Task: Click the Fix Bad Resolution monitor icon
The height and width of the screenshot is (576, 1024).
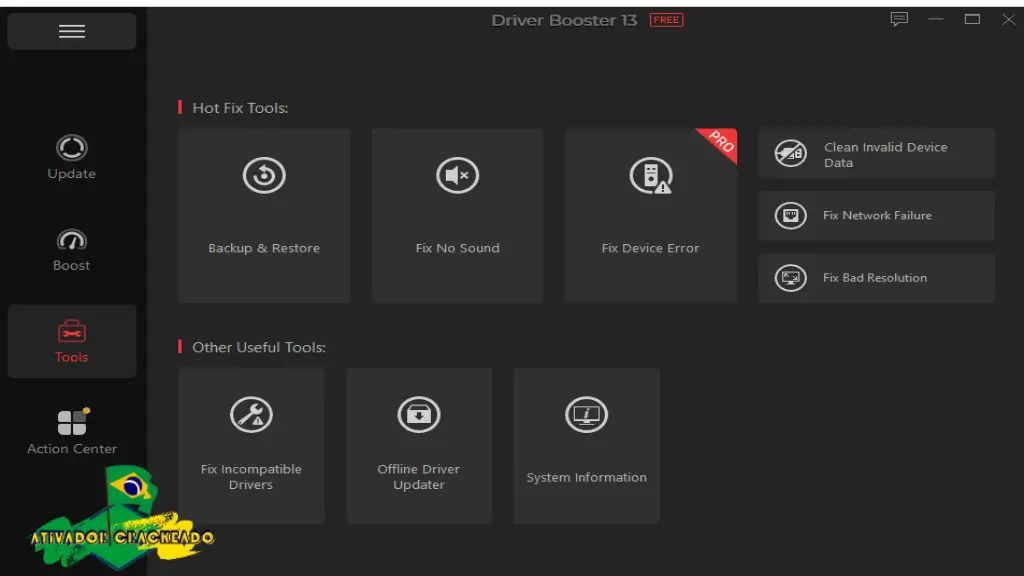Action: pyautogui.click(x=790, y=278)
